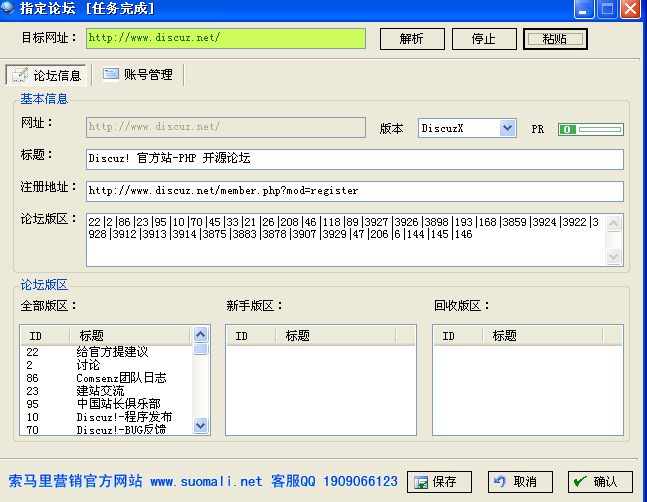Image resolution: width=647 pixels, height=502 pixels.
Task: Select row Discuz!-BUG反馈
Action: tap(106, 430)
